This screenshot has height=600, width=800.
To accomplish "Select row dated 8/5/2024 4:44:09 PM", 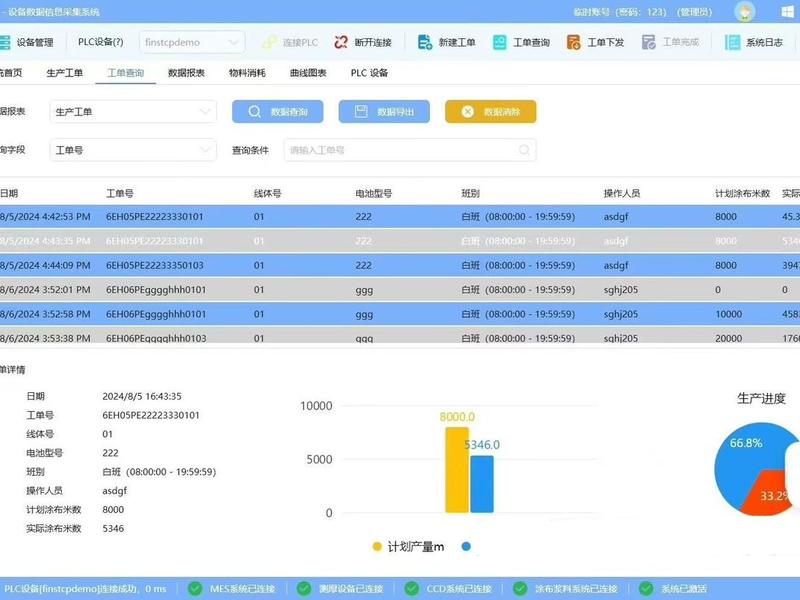I will click(x=400, y=265).
